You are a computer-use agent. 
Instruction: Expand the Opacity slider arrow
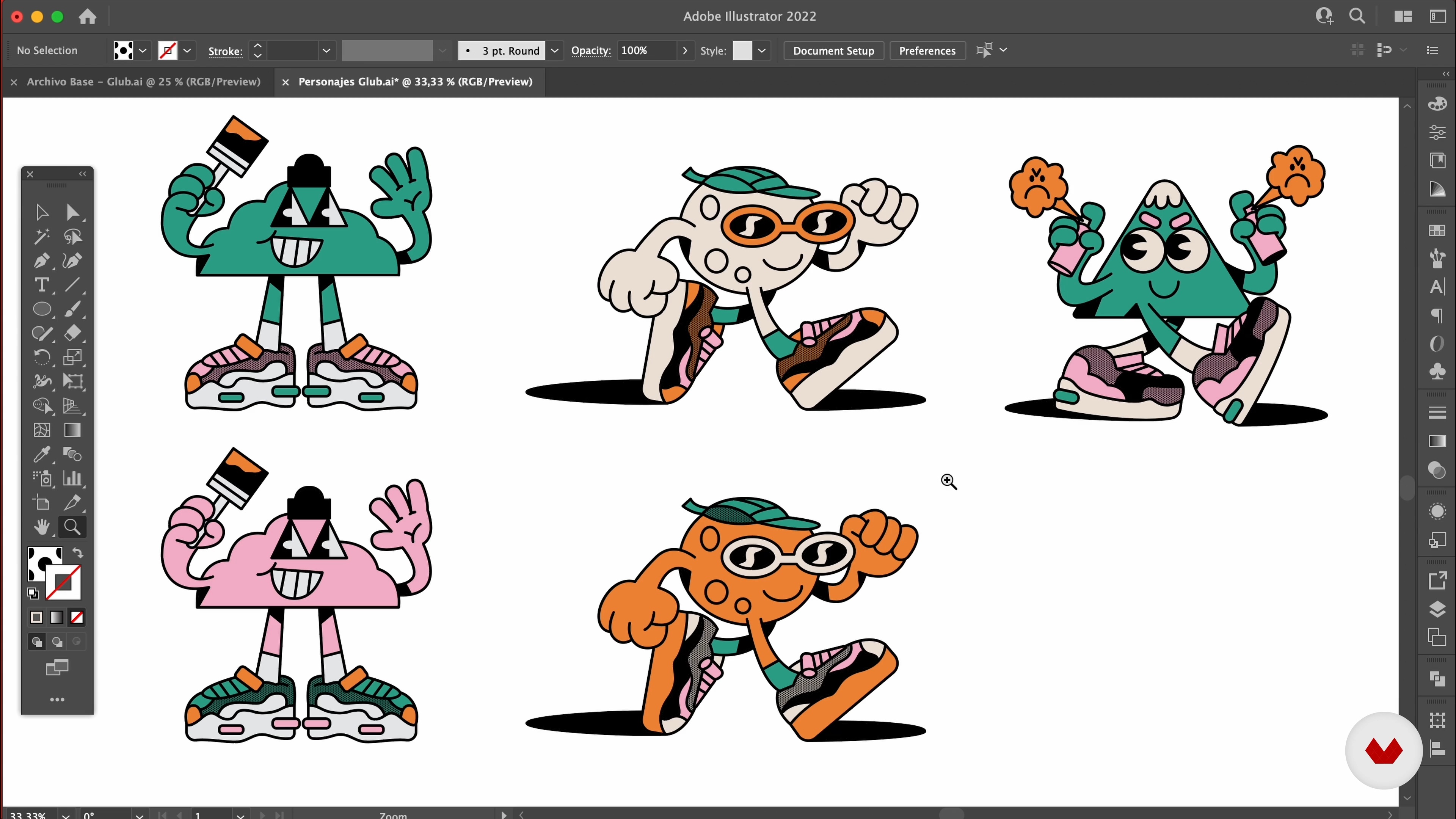pyautogui.click(x=684, y=51)
